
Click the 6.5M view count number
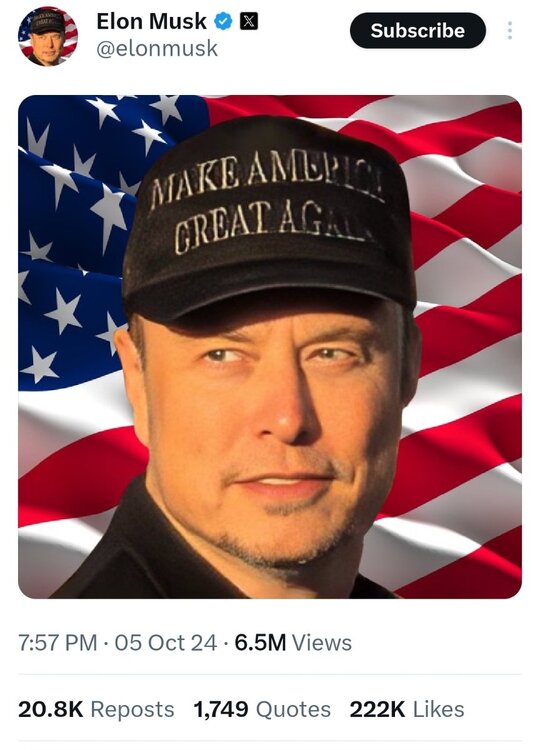[x=260, y=642]
